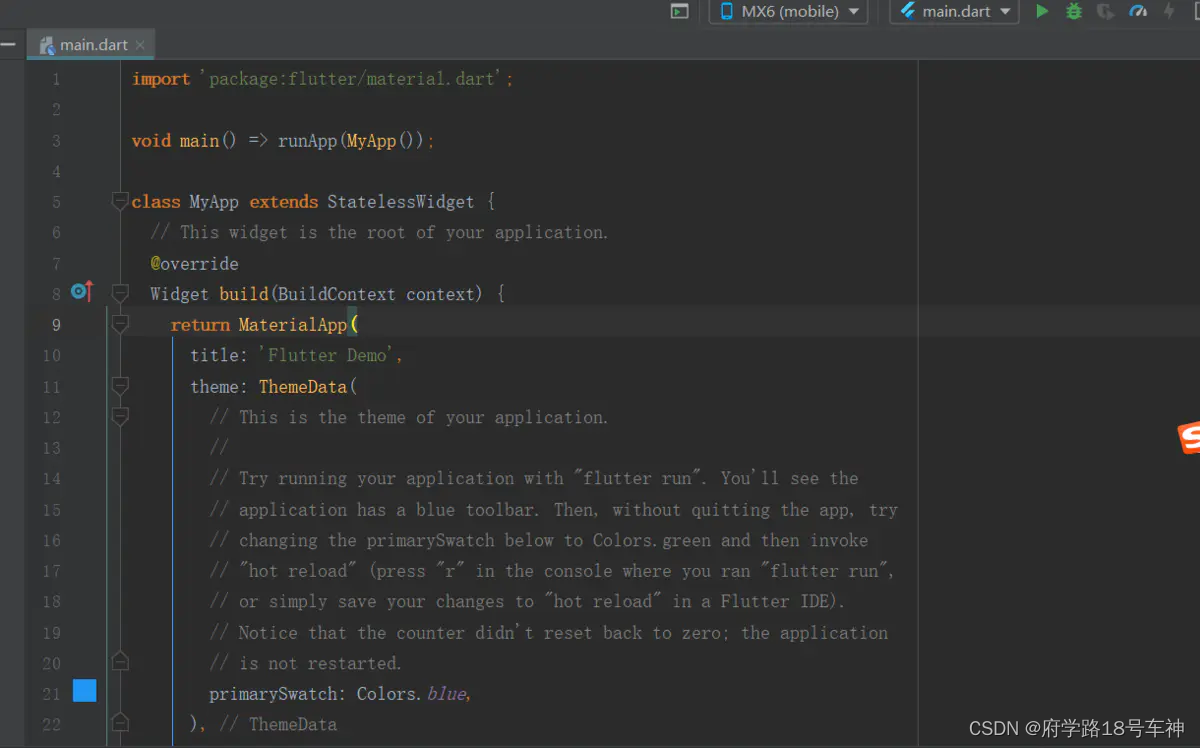Screen dimensions: 1200x748
Task: Click the blue color swatch on line 21
Action: [85, 690]
